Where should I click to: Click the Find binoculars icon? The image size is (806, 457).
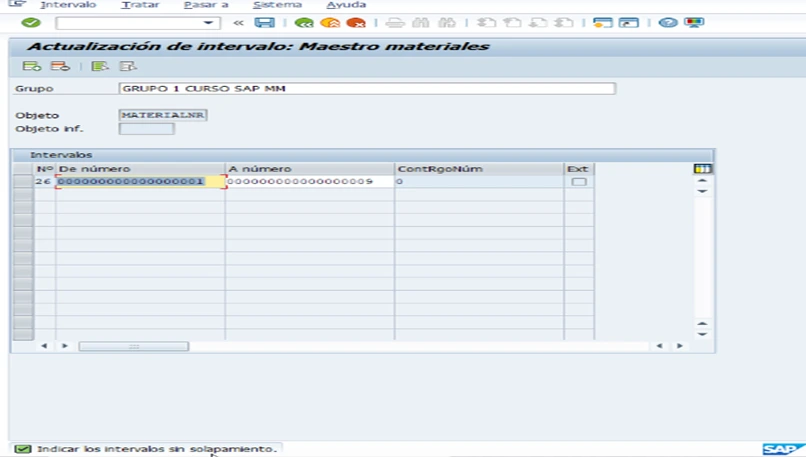point(420,23)
